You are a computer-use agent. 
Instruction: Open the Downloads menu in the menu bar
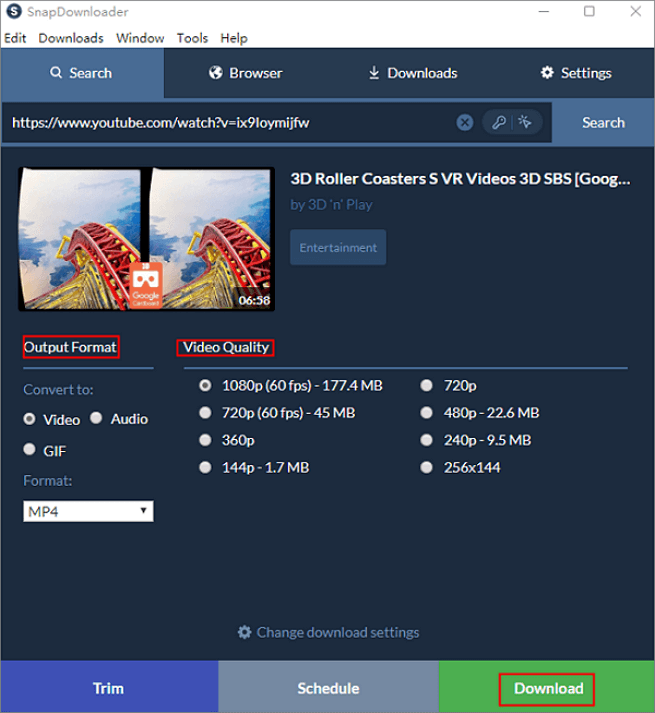pyautogui.click(x=71, y=38)
